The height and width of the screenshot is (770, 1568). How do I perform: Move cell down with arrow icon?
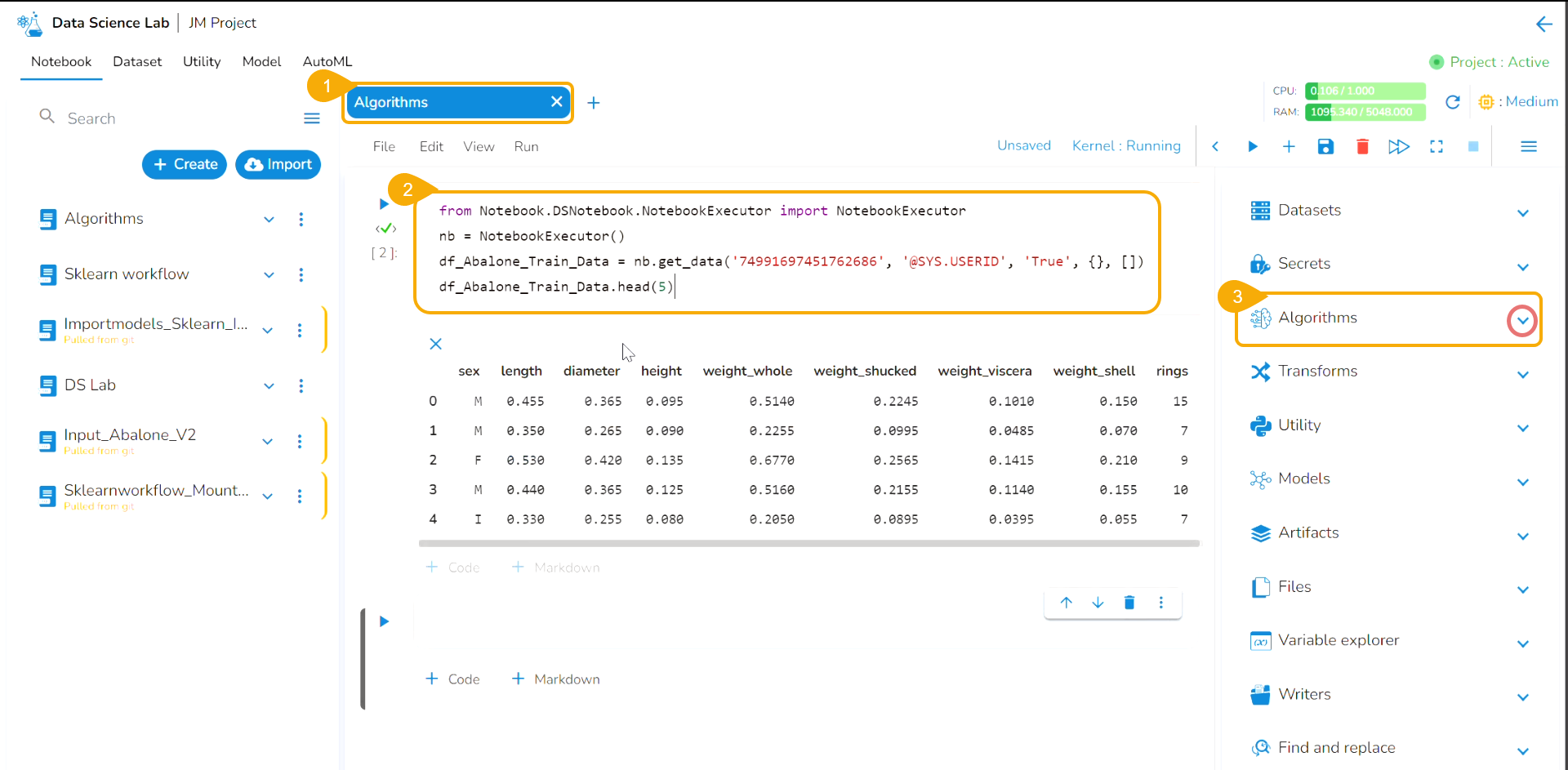pos(1098,603)
